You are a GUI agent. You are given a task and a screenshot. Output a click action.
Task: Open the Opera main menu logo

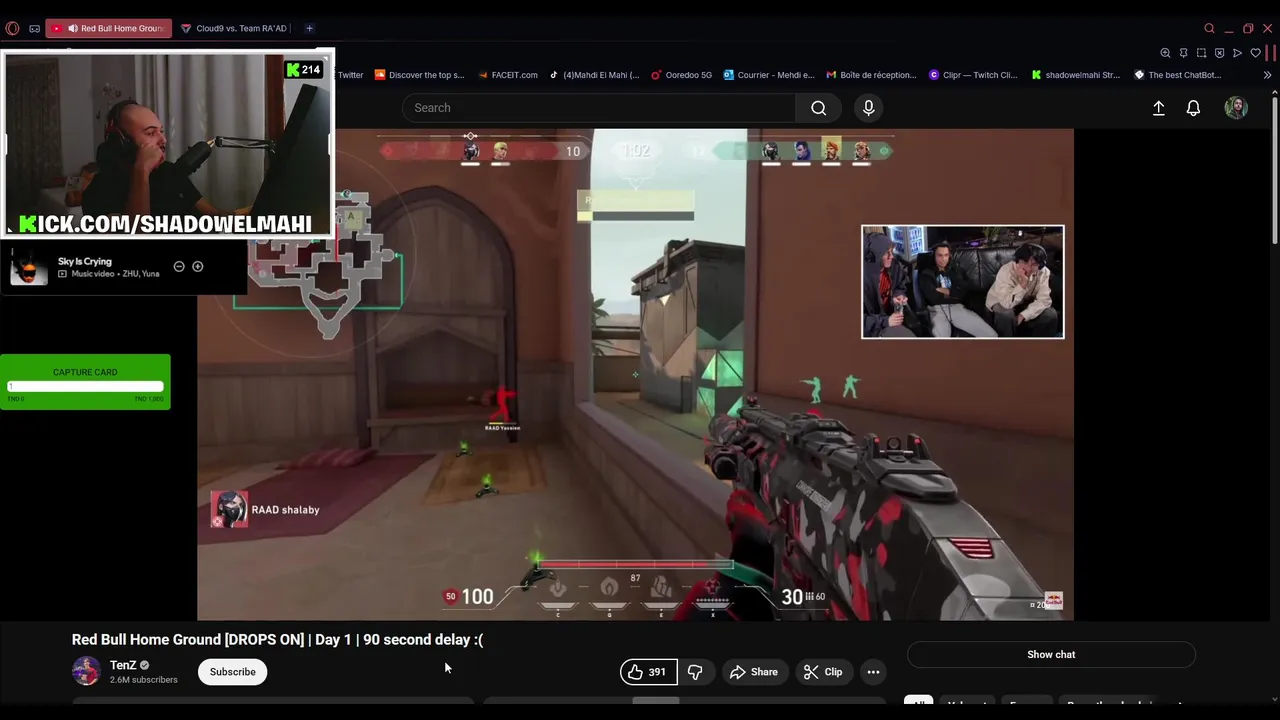click(12, 28)
